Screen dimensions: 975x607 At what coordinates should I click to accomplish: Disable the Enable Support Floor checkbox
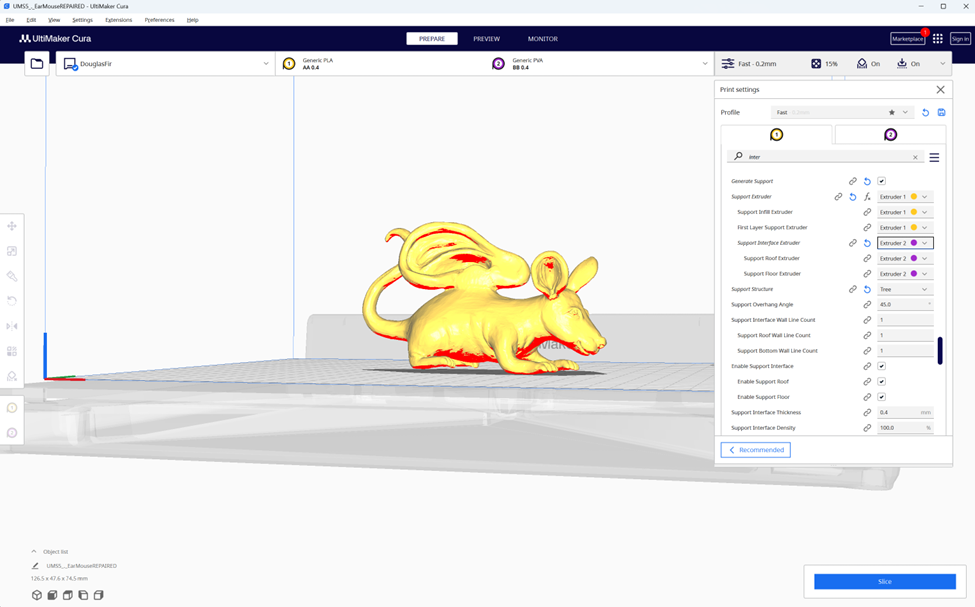click(x=881, y=397)
